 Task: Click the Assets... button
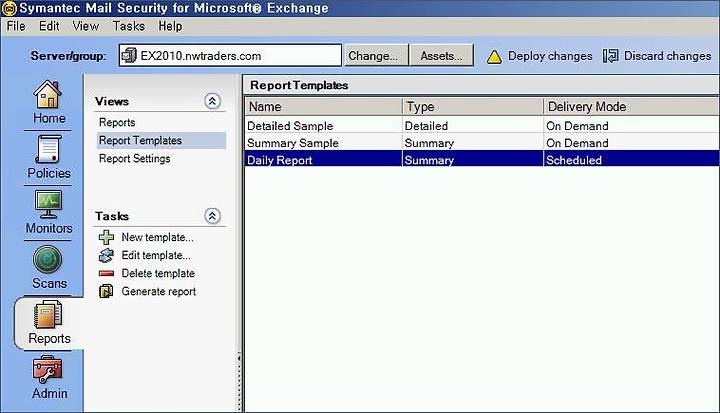[x=442, y=56]
